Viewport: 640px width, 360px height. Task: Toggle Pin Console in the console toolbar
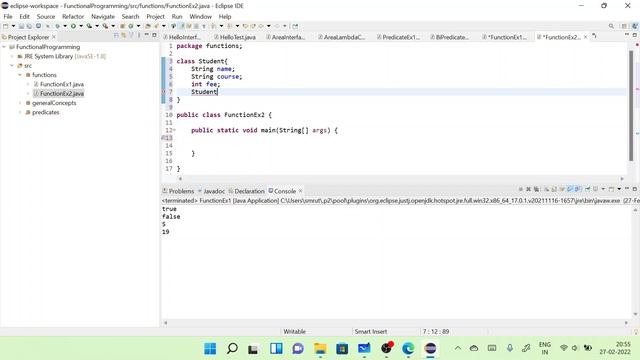point(587,189)
